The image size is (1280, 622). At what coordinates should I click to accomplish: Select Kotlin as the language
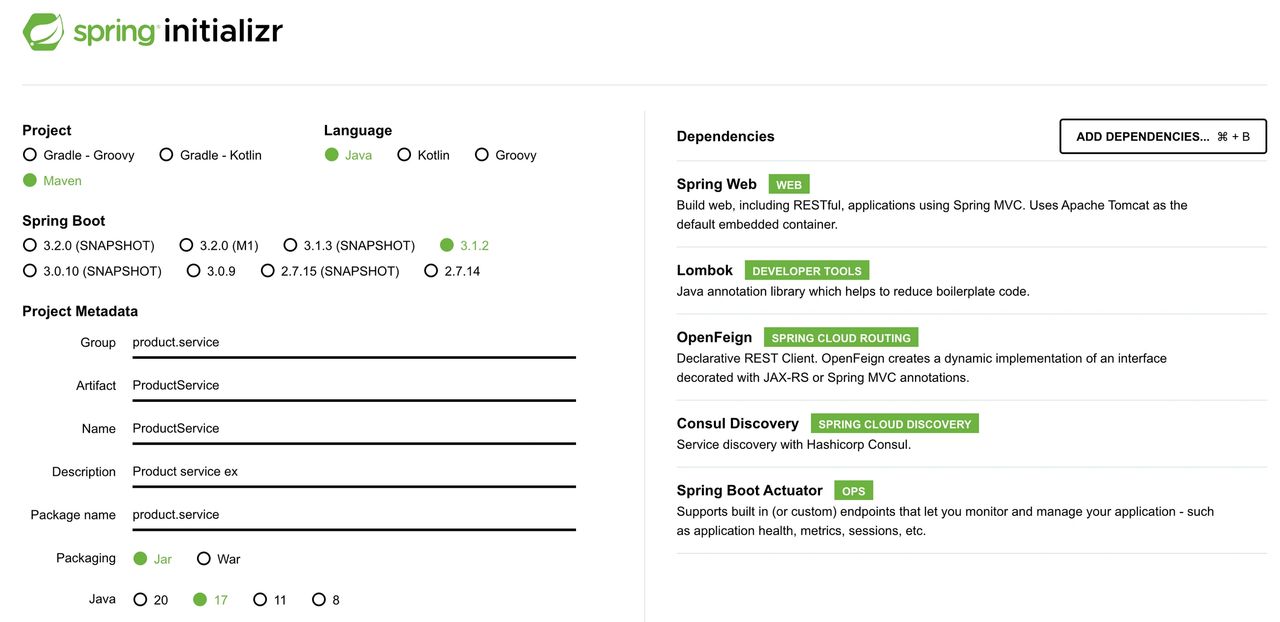coord(404,155)
